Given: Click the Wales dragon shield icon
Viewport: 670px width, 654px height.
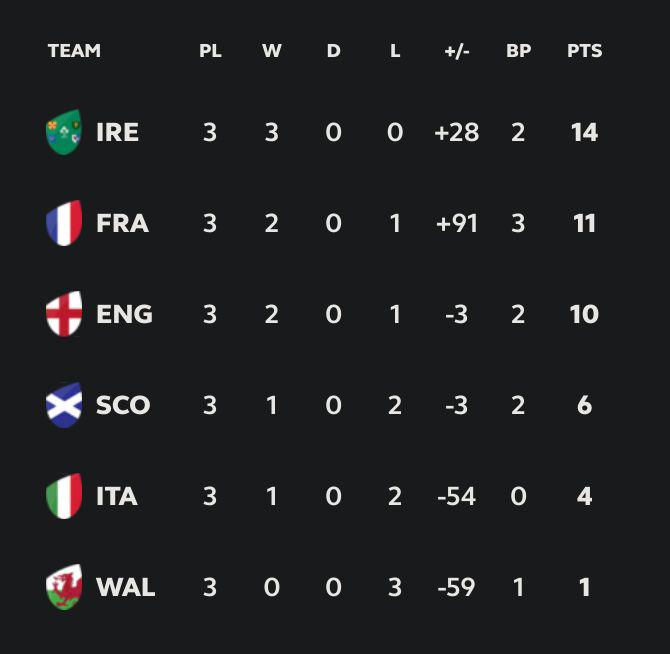Looking at the screenshot, I should coord(64,587).
